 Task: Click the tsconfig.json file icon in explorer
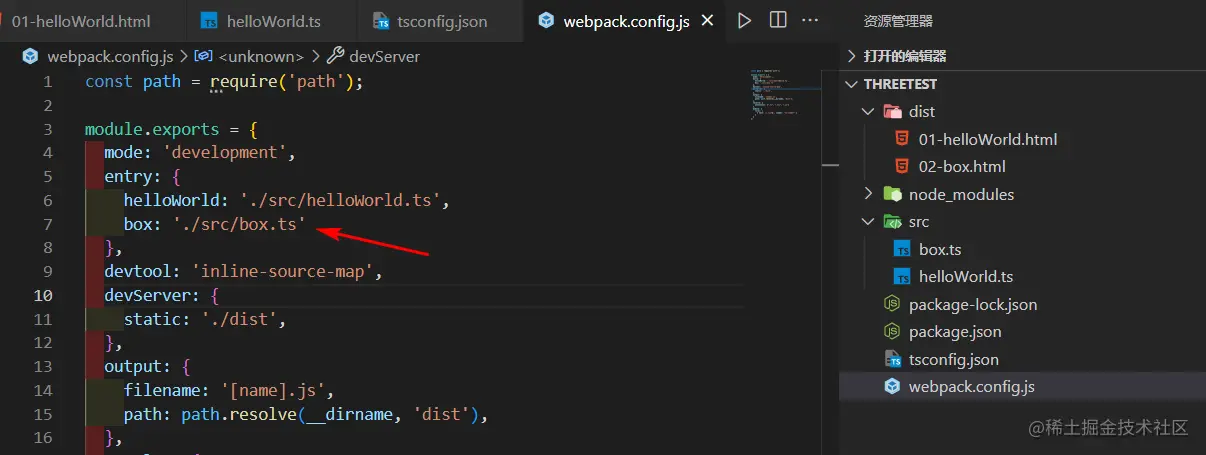coord(892,359)
